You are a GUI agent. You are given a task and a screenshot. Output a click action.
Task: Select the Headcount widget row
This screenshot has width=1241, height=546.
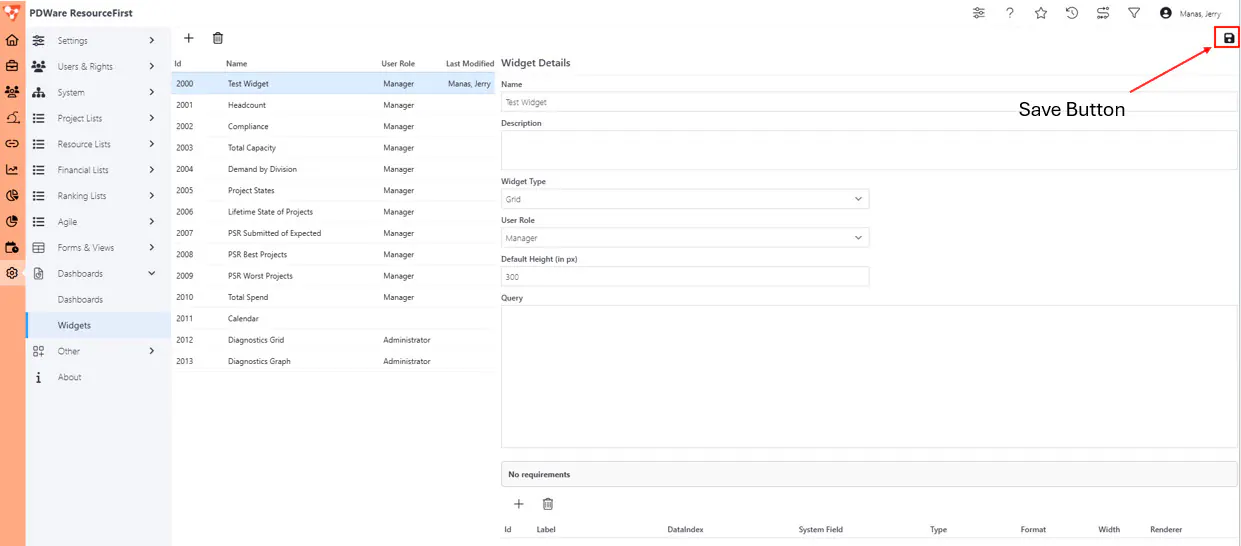tap(333, 105)
